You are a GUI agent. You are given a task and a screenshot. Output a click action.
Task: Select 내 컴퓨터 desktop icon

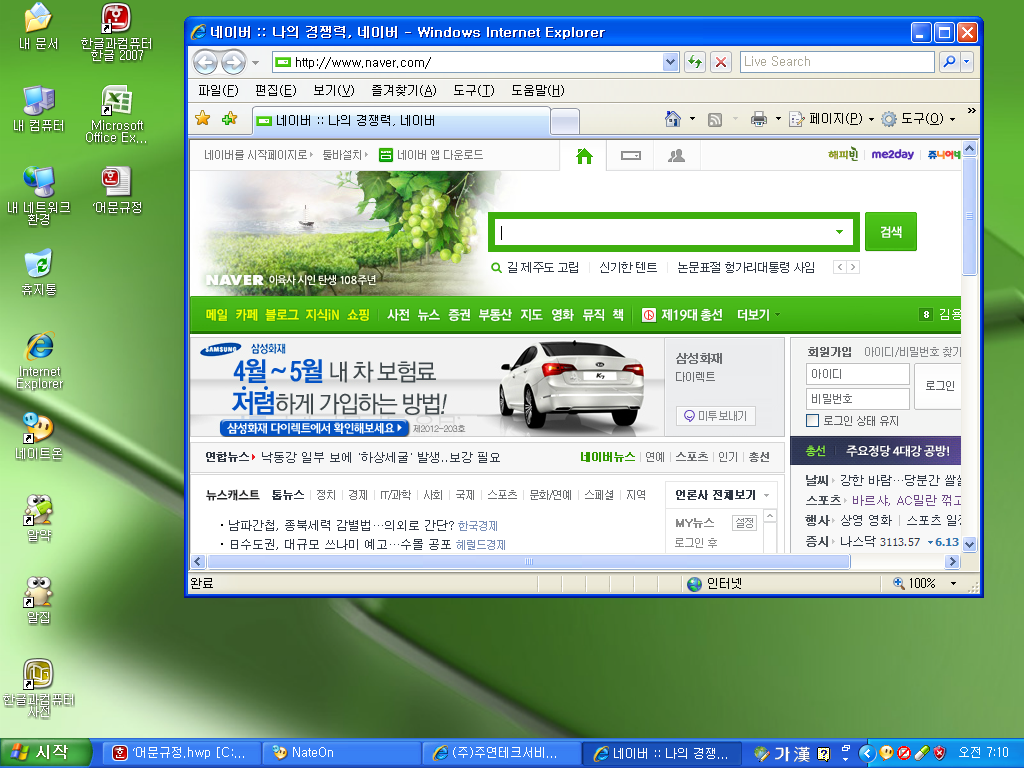(x=39, y=108)
